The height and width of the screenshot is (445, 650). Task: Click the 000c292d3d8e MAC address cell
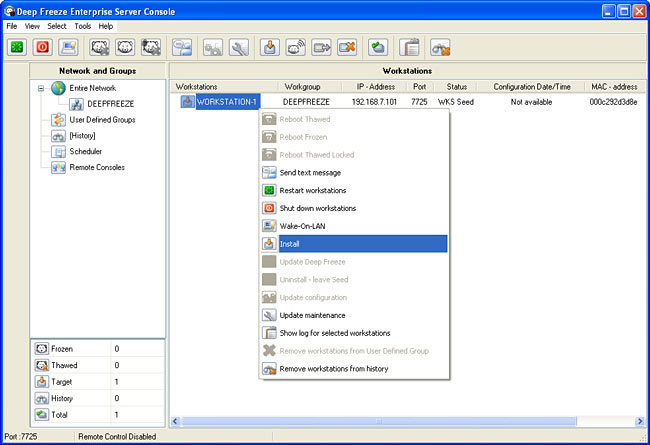click(613, 102)
